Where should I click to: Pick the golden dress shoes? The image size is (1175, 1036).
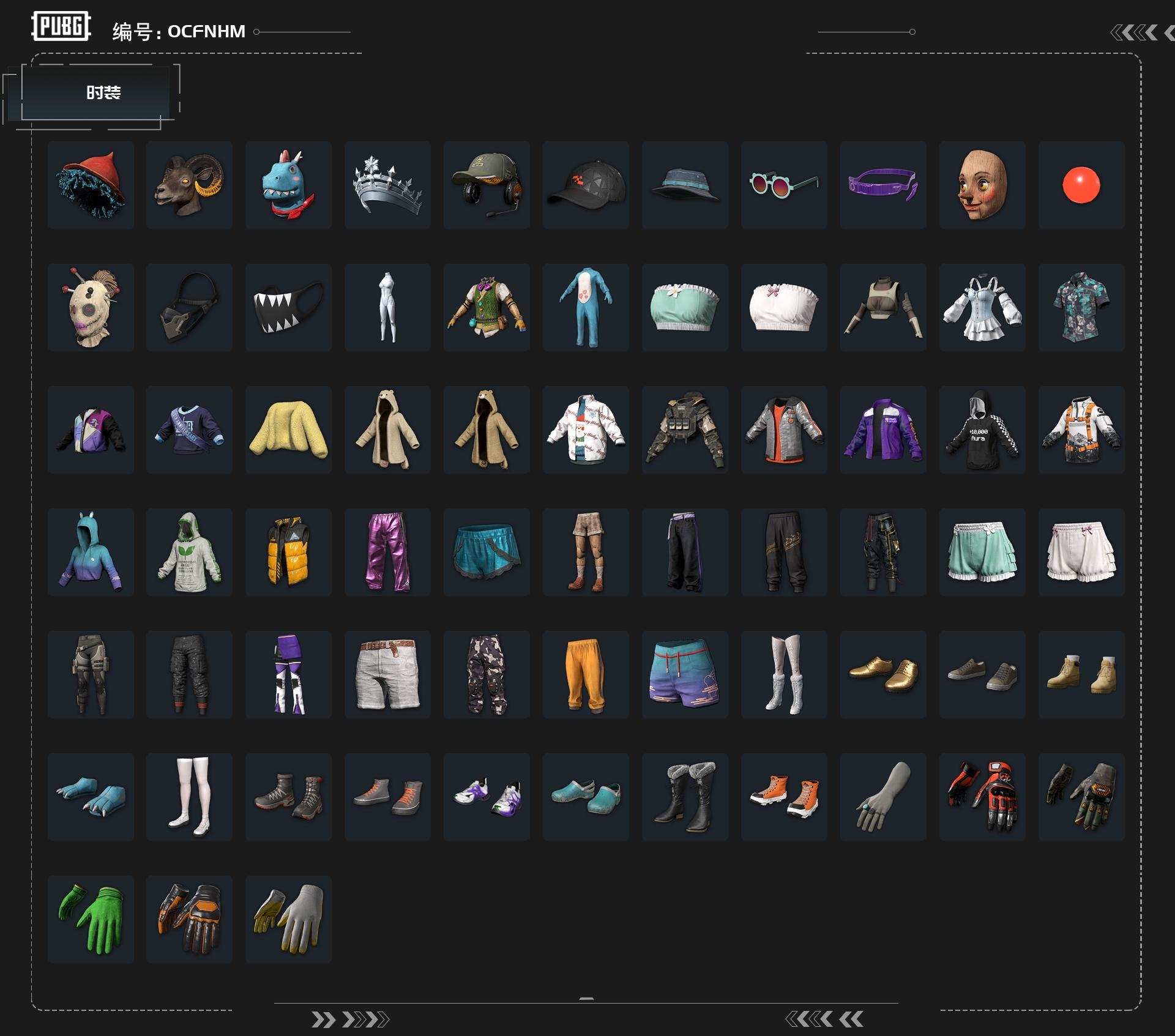point(883,674)
